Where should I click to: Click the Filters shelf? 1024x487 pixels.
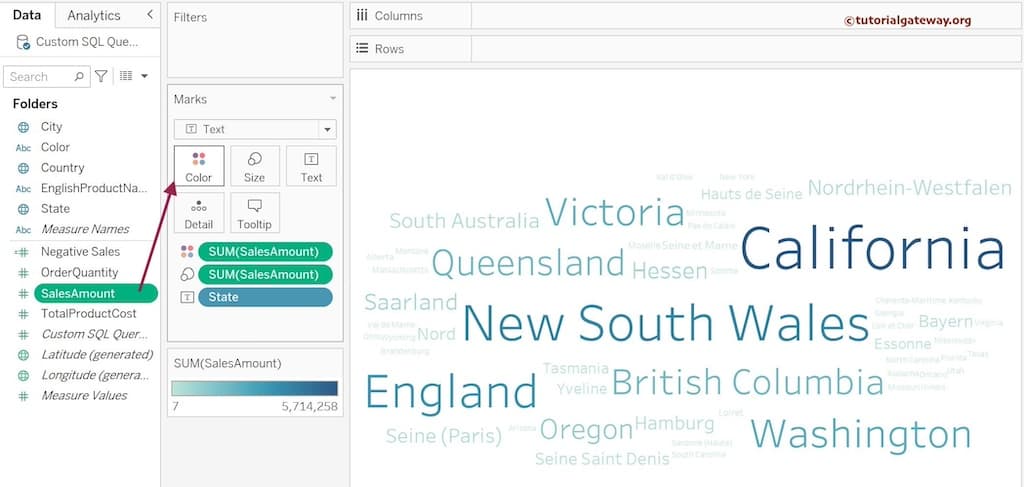click(x=255, y=40)
